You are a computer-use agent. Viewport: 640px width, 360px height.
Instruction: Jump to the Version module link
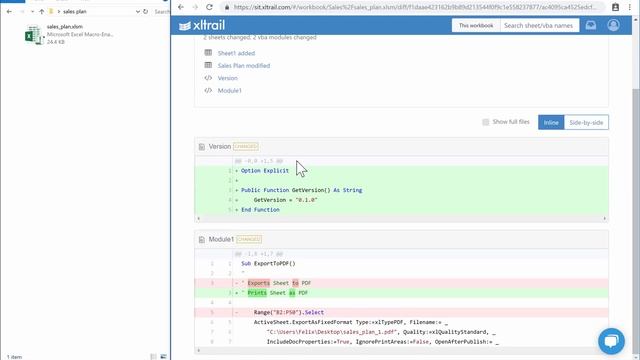click(227, 78)
